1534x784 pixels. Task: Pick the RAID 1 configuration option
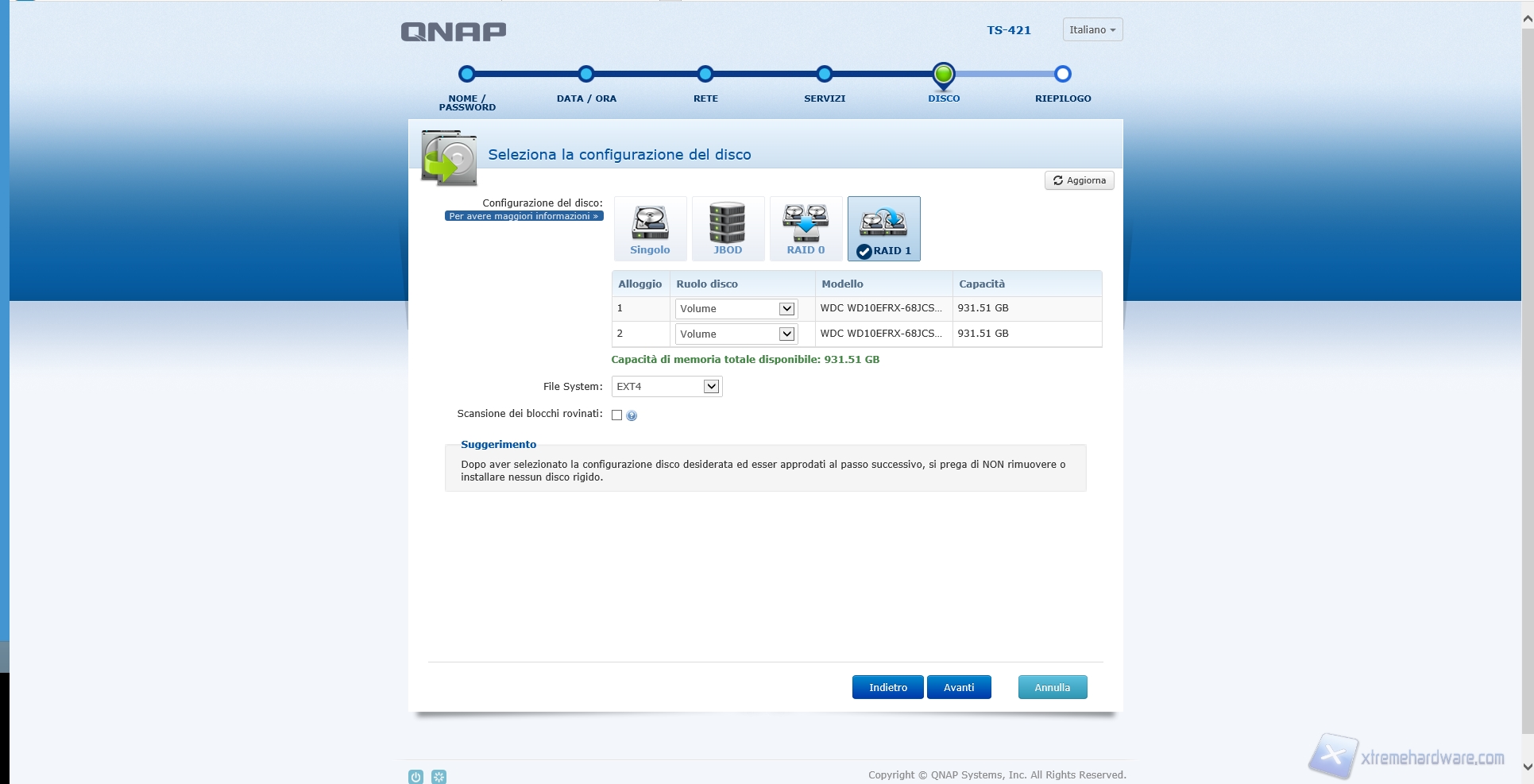pyautogui.click(x=883, y=229)
